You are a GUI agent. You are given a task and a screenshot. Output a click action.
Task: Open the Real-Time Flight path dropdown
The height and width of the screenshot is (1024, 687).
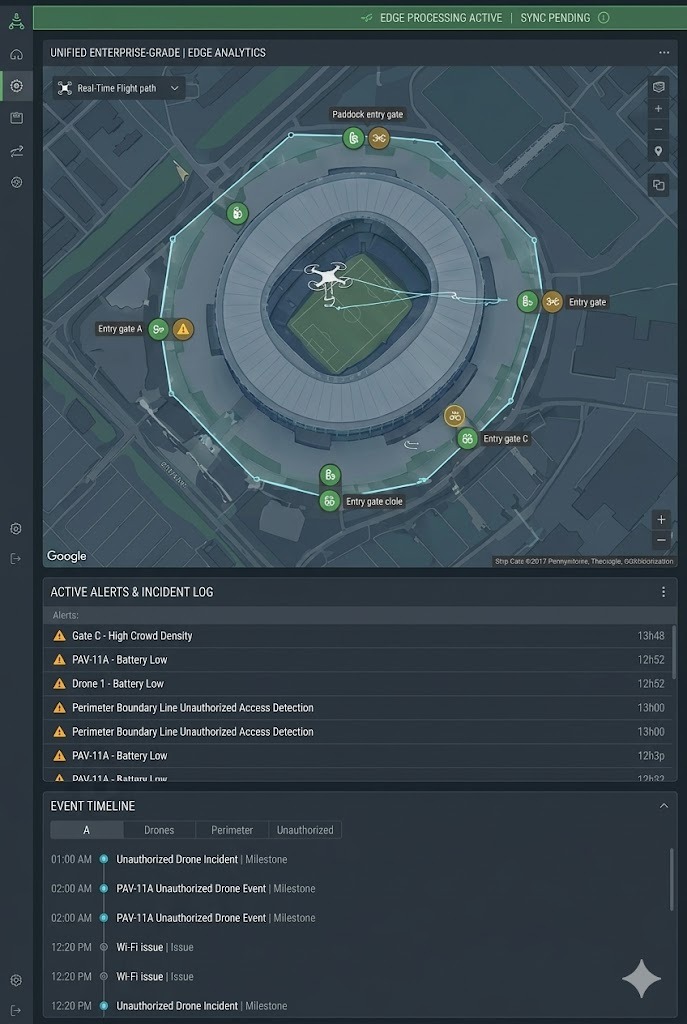pos(119,88)
